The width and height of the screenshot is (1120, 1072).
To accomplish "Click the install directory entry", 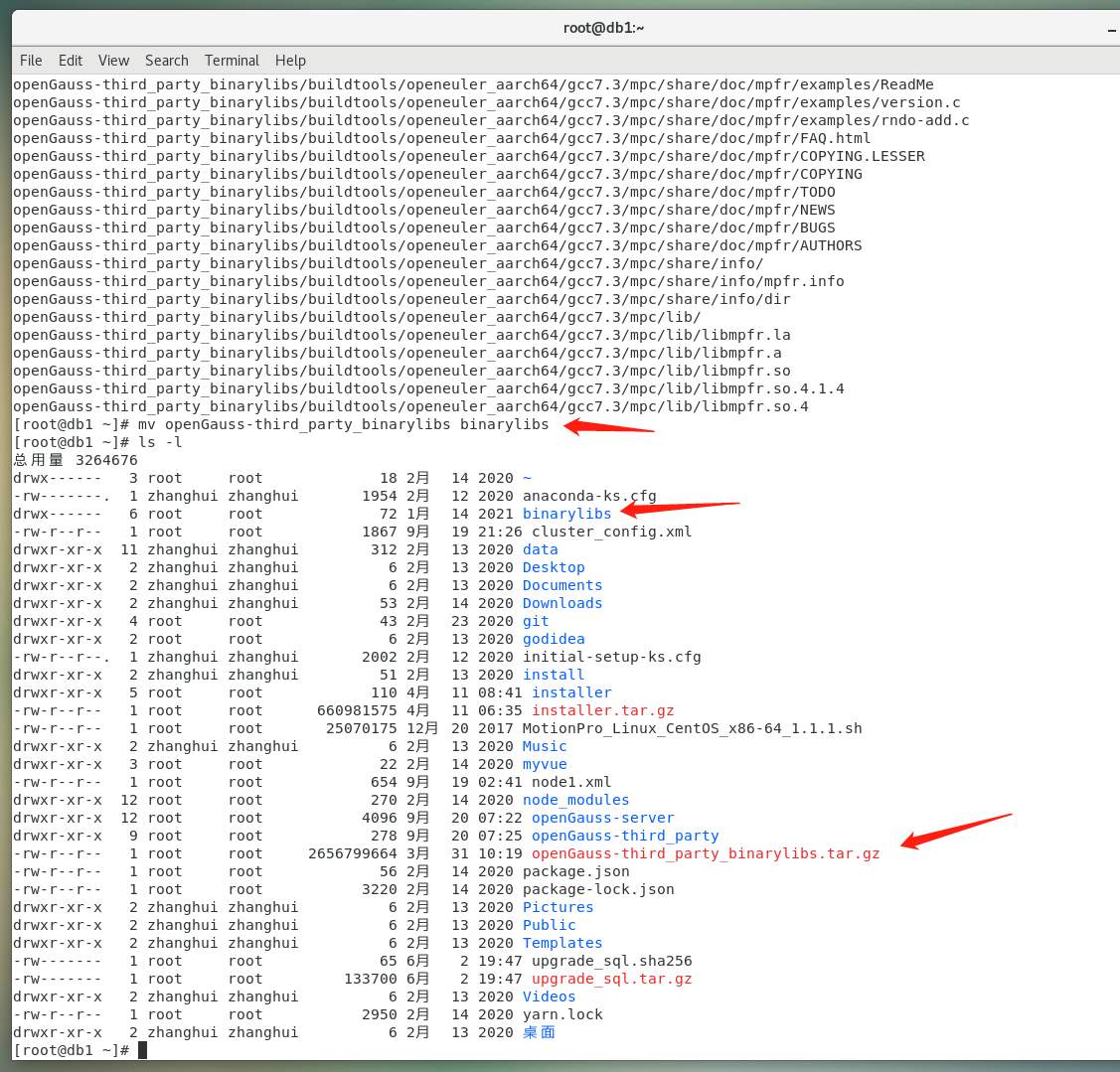I will point(554,675).
